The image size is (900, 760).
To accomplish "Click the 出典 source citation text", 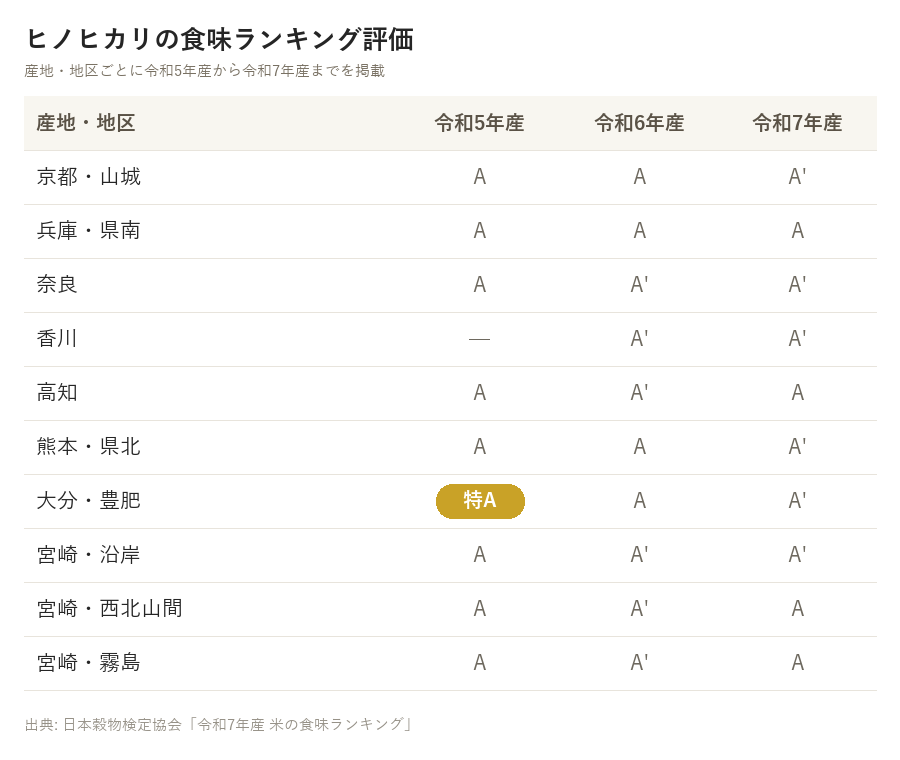I will [x=219, y=724].
